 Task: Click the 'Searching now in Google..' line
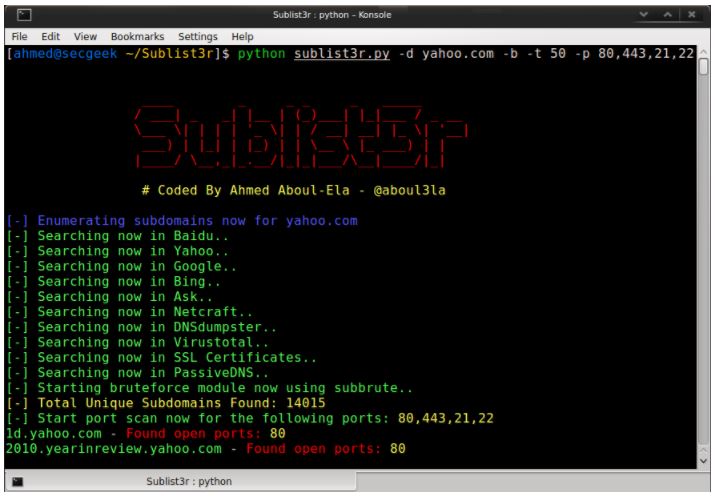121,266
